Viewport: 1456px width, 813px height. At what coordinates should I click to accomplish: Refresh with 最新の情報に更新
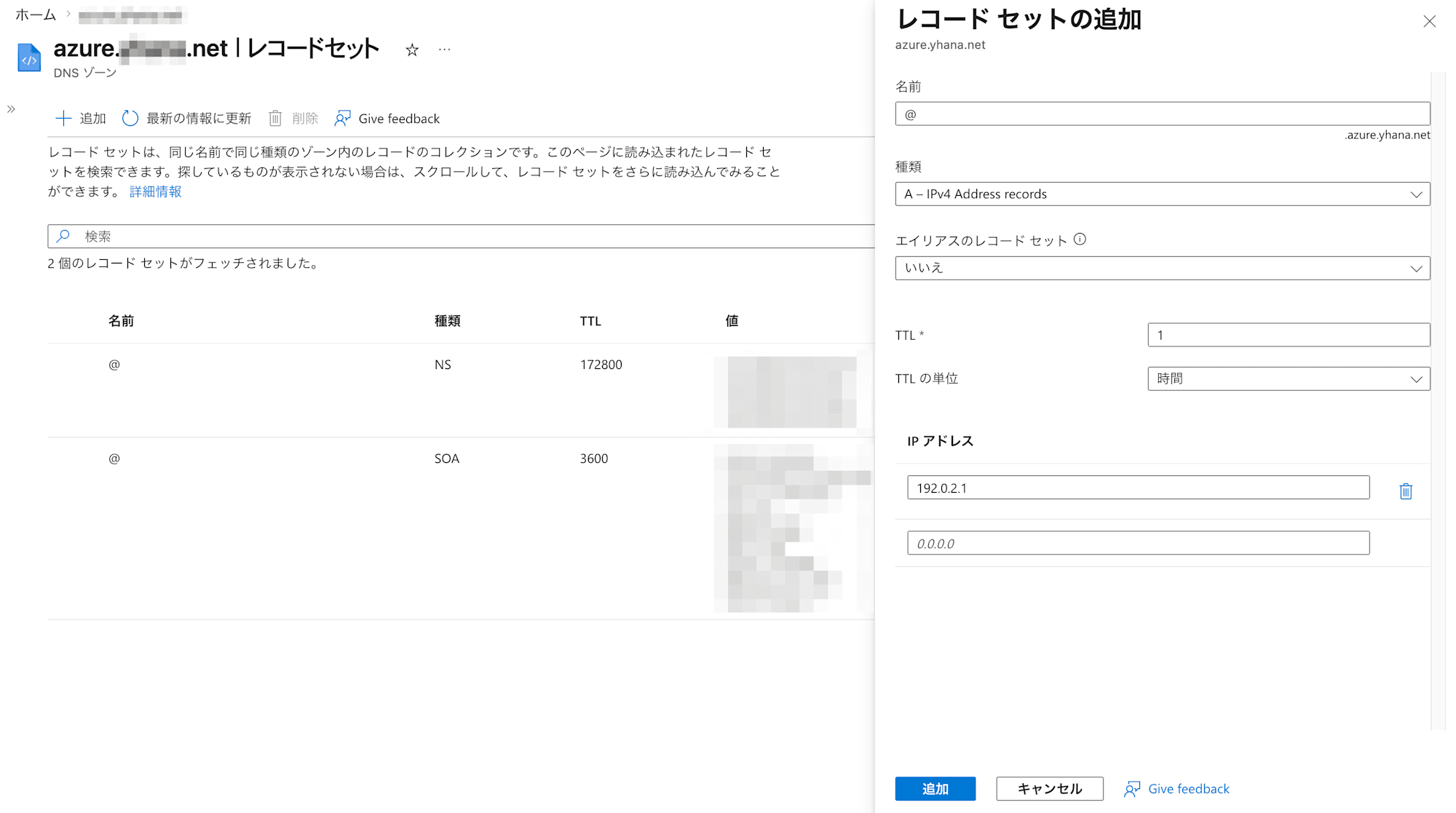(186, 118)
